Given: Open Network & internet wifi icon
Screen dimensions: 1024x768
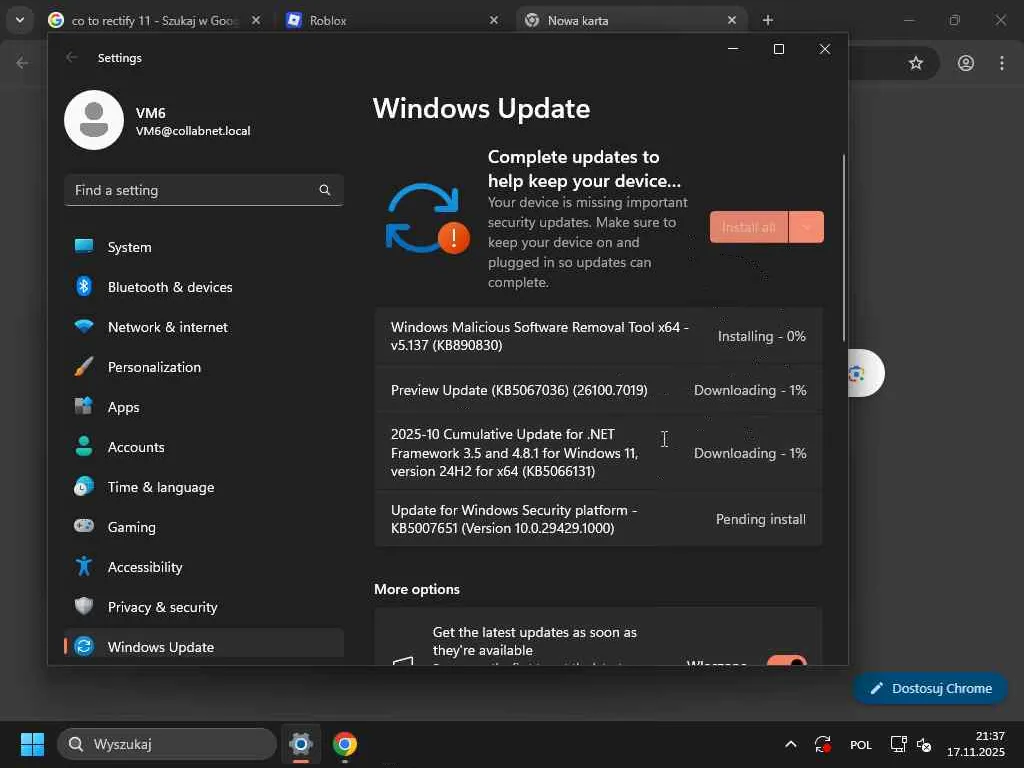Looking at the screenshot, I should click(84, 326).
